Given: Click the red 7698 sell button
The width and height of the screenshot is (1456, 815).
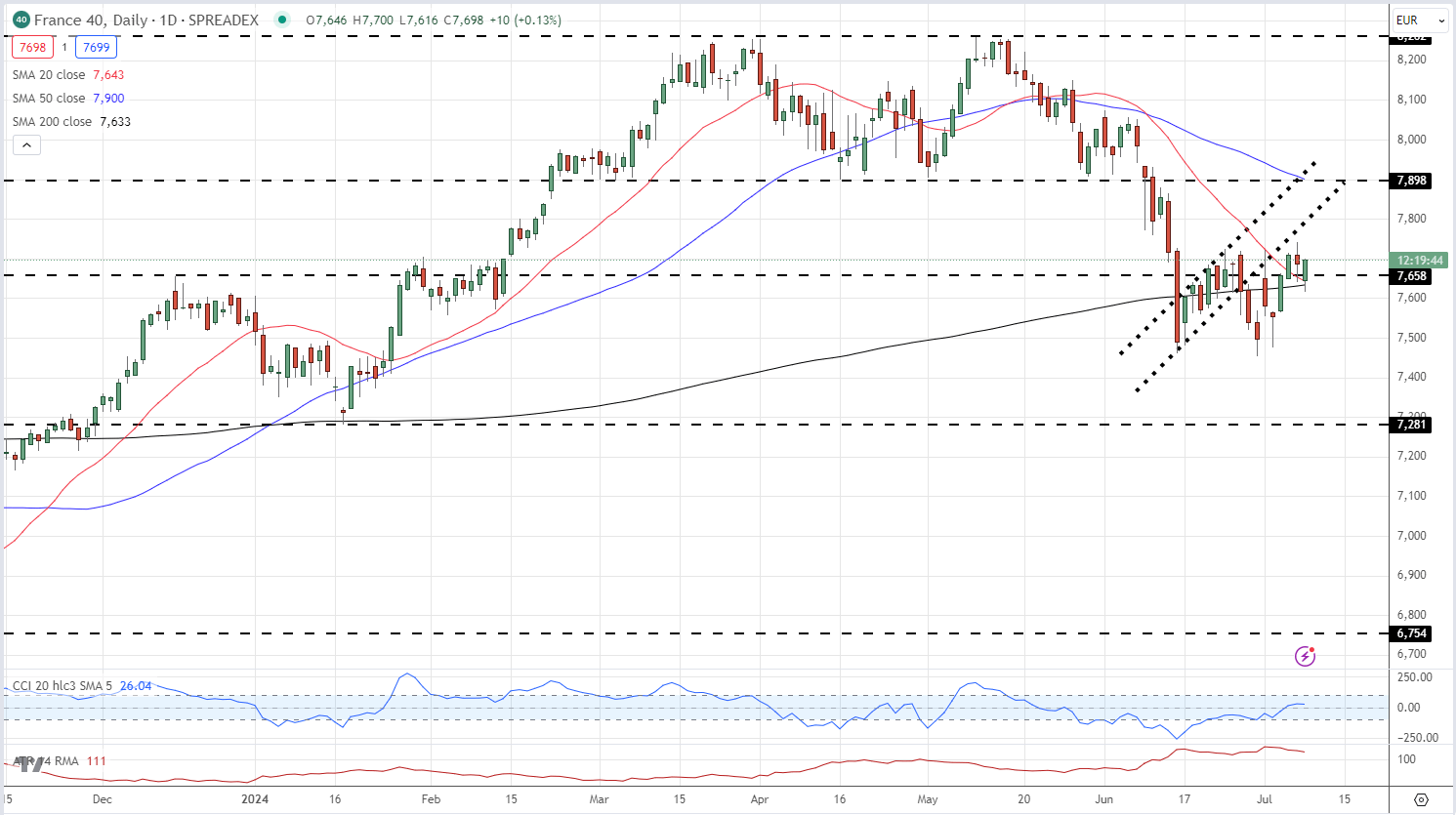Looking at the screenshot, I should [32, 47].
